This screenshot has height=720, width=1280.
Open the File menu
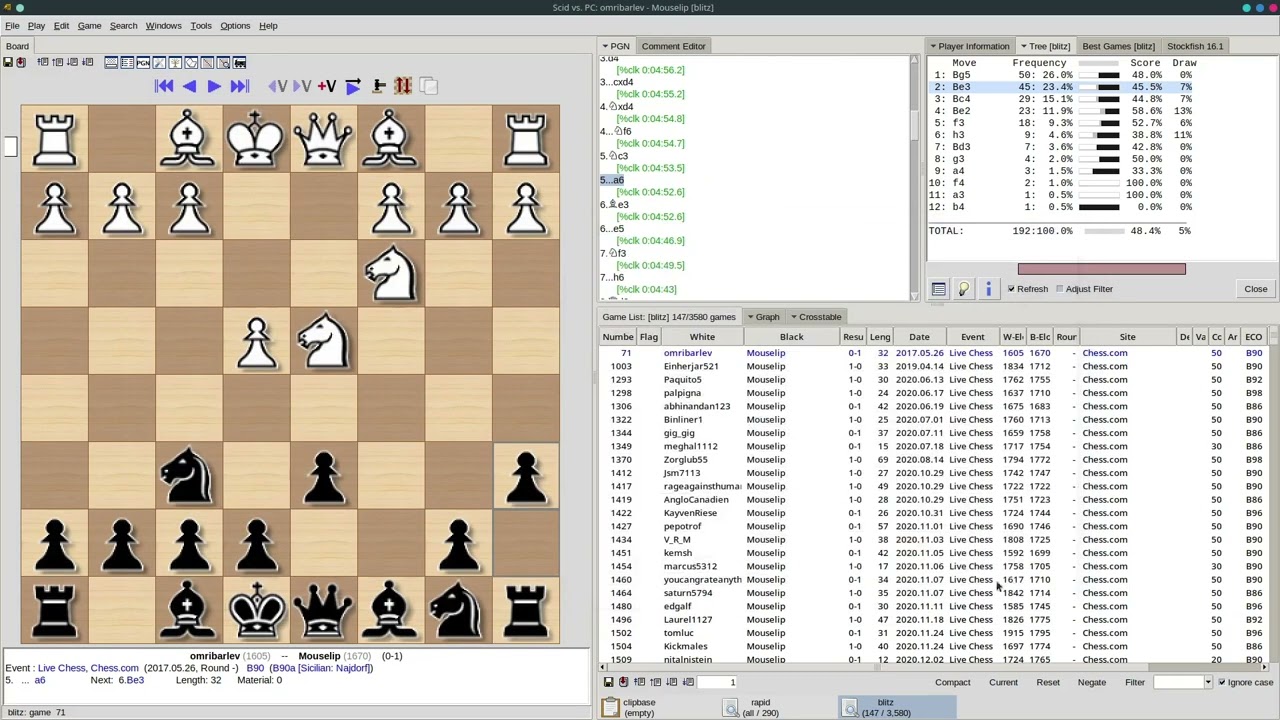(x=12, y=26)
